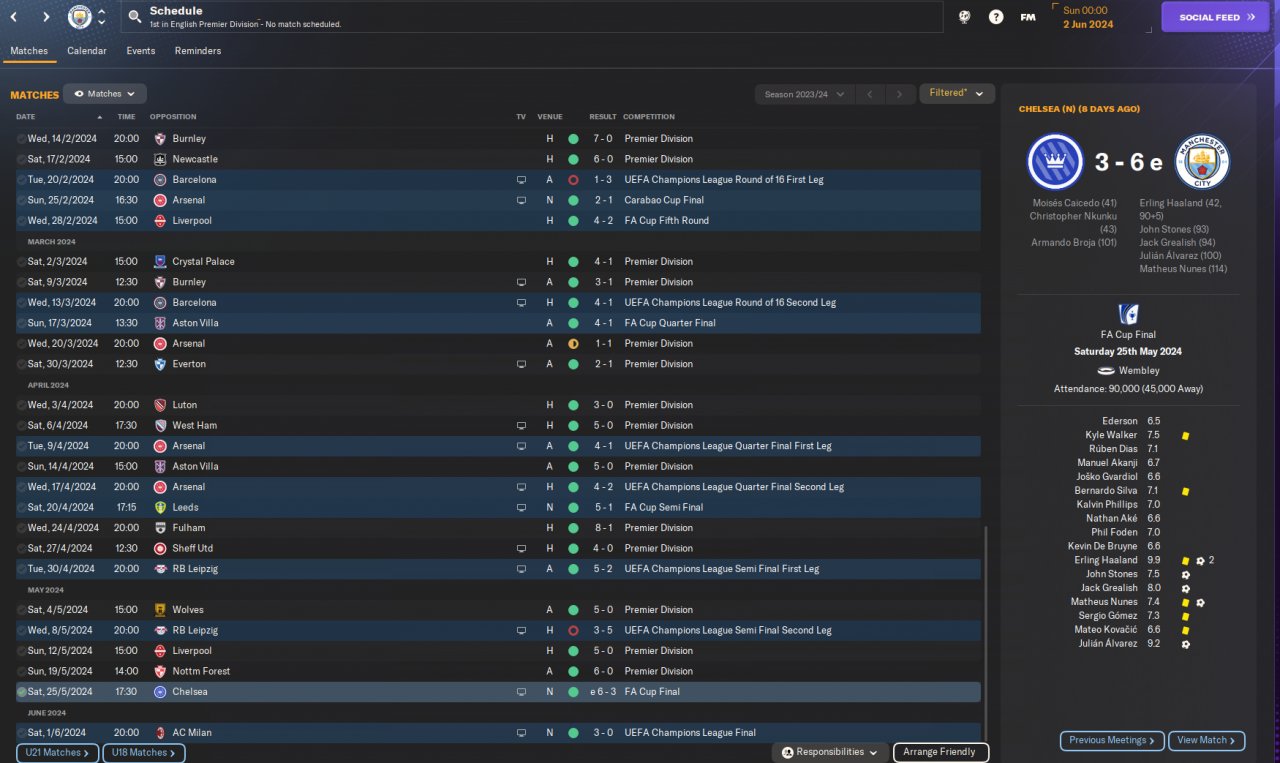Click the Result column header
This screenshot has width=1280, height=763.
point(603,117)
